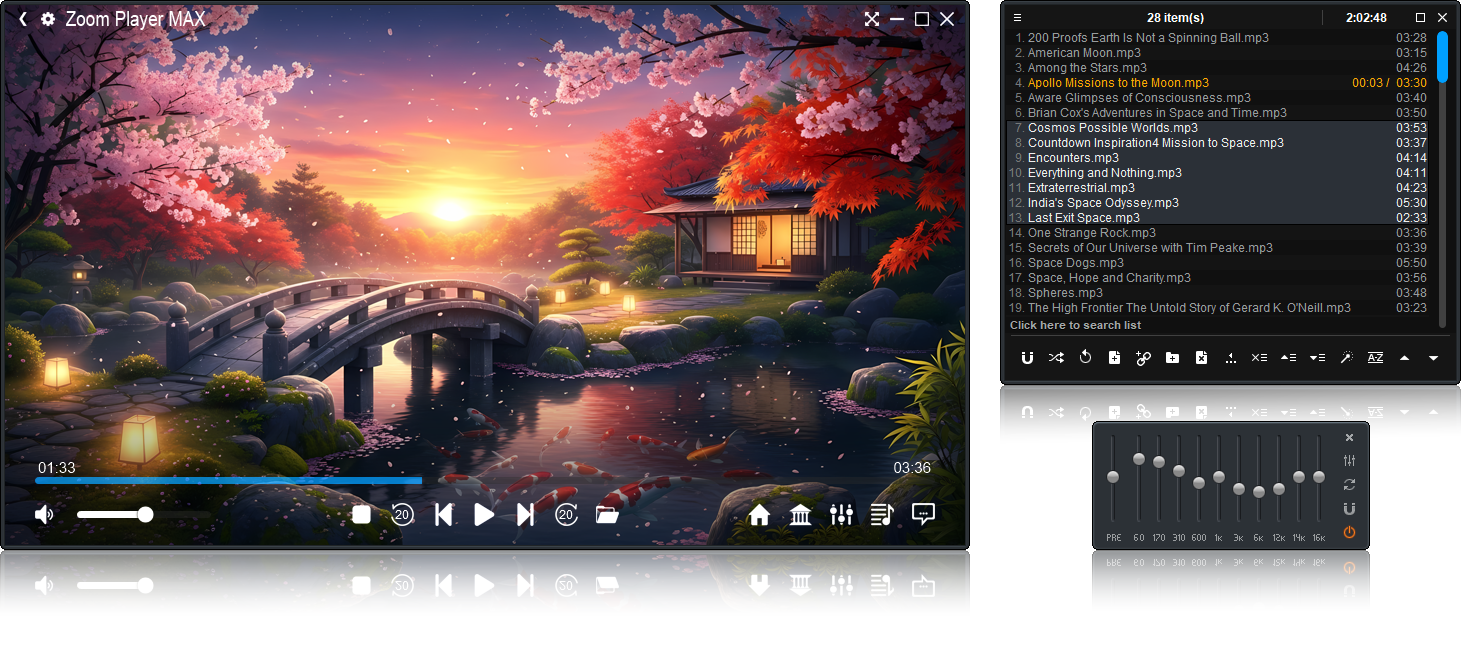This screenshot has width=1461, height=661.
Task: Toggle shuffle in the playlist toolbar
Action: 1056,358
